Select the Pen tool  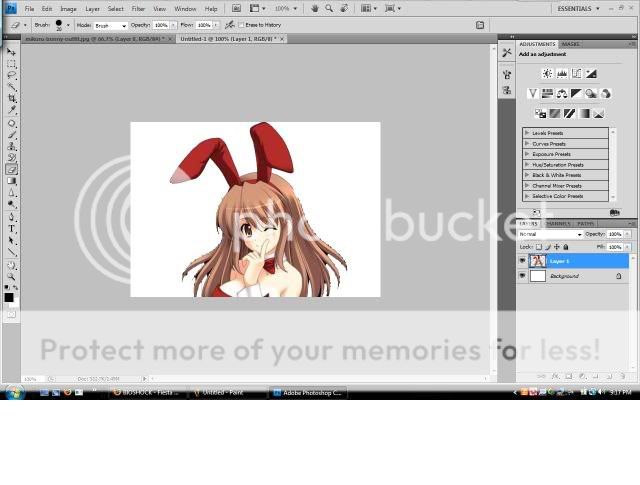11,217
